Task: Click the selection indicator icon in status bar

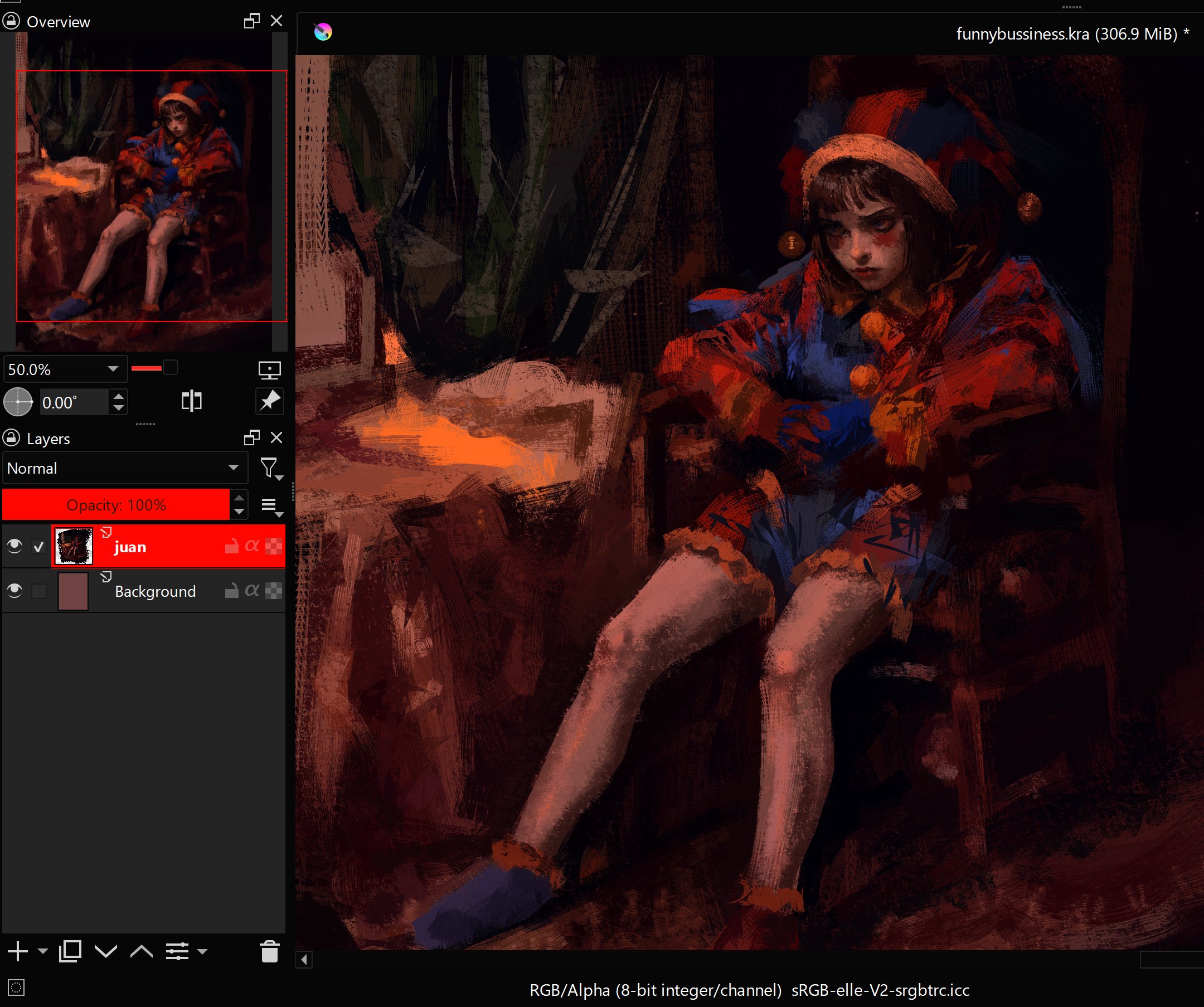Action: click(17, 987)
